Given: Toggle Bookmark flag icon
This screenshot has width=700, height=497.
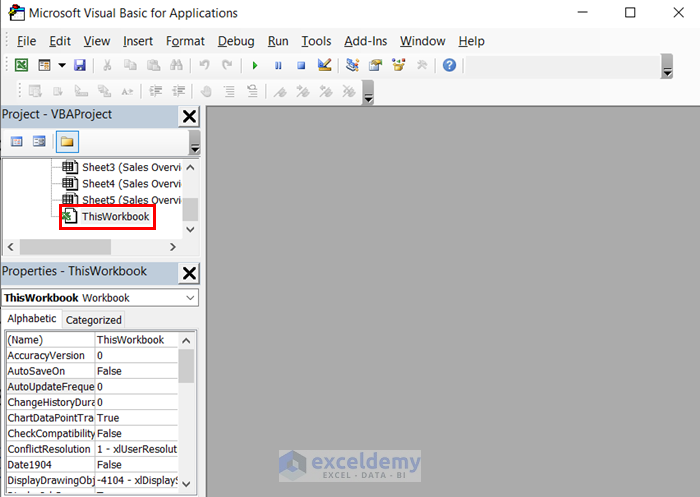Looking at the screenshot, I should tap(280, 92).
